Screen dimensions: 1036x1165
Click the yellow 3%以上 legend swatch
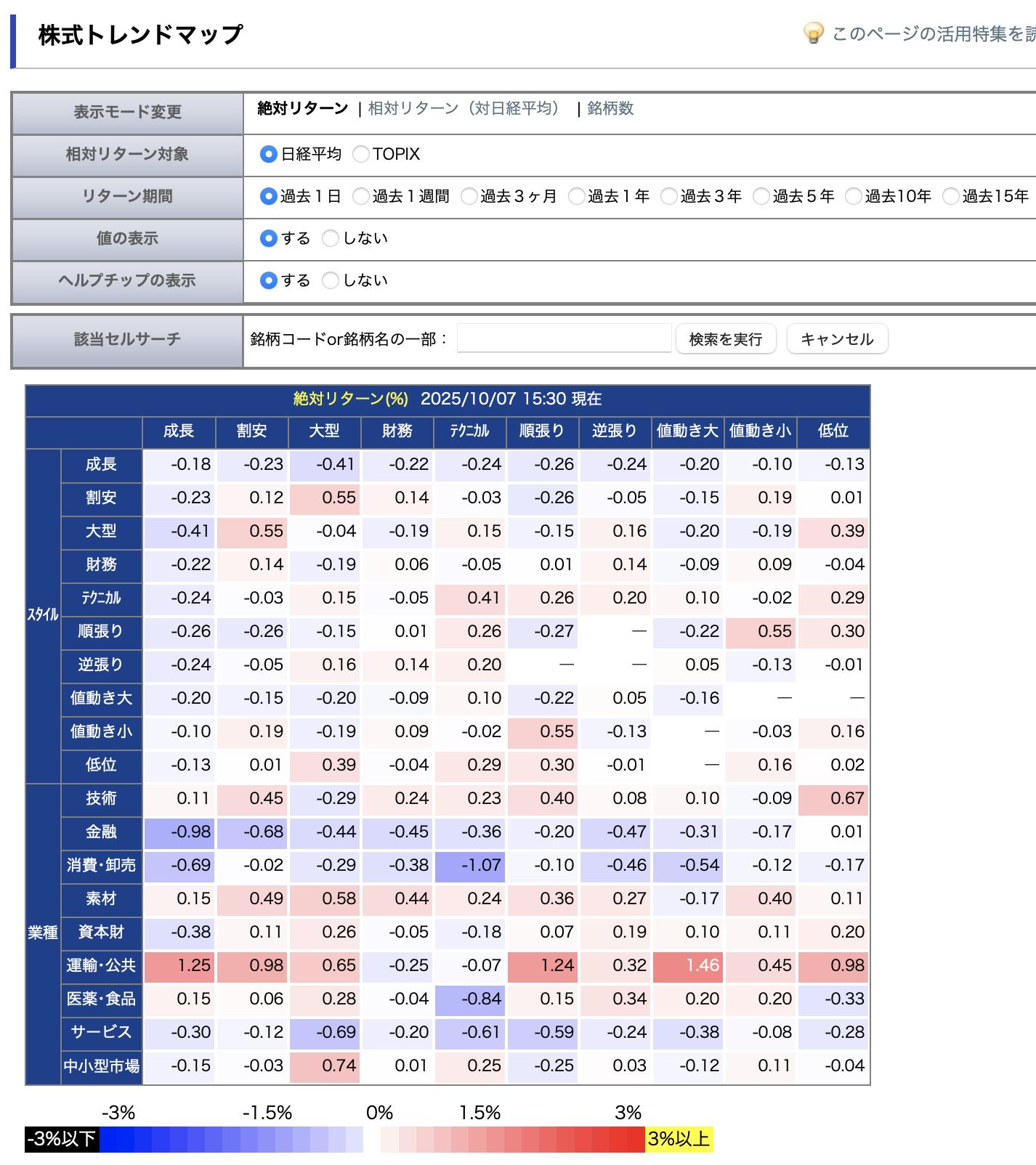pyautogui.click(x=679, y=1139)
